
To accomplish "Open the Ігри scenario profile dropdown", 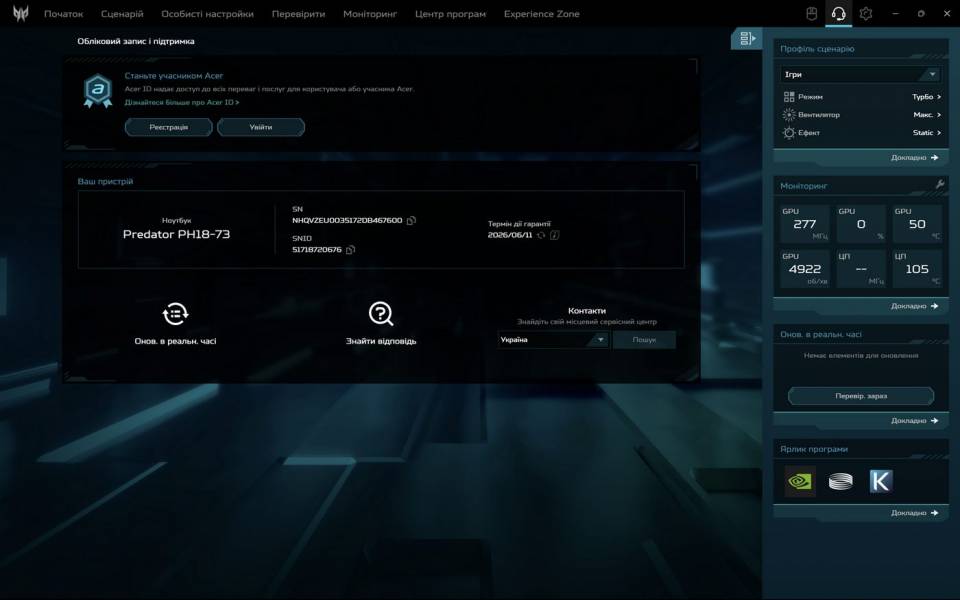I will (860, 74).
